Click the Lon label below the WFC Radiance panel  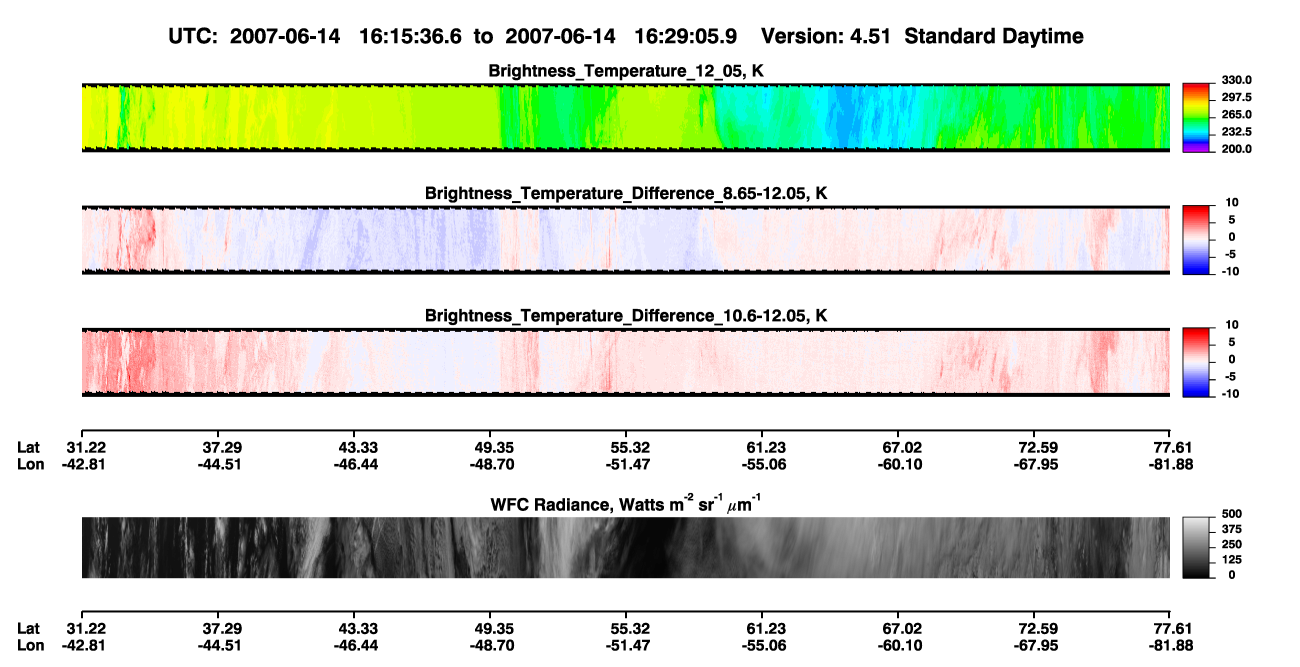30,644
